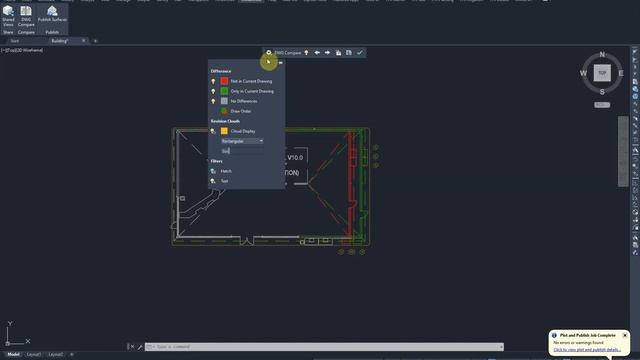Click the Share panel label in ribbon
The height and width of the screenshot is (360, 640).
coord(8,32)
